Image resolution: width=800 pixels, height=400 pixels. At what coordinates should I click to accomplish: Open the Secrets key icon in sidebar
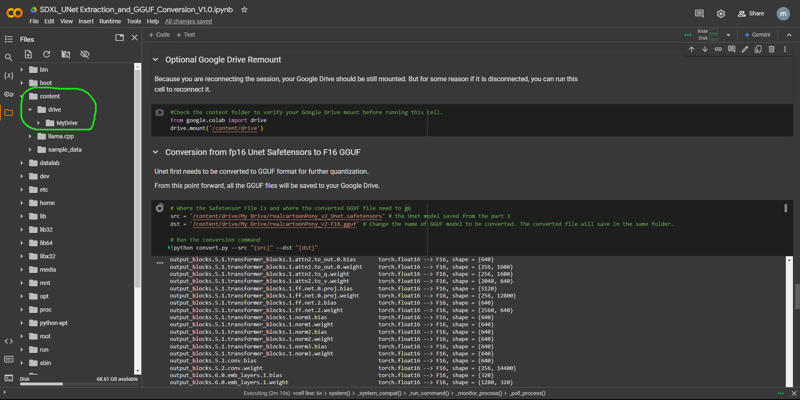[x=9, y=94]
